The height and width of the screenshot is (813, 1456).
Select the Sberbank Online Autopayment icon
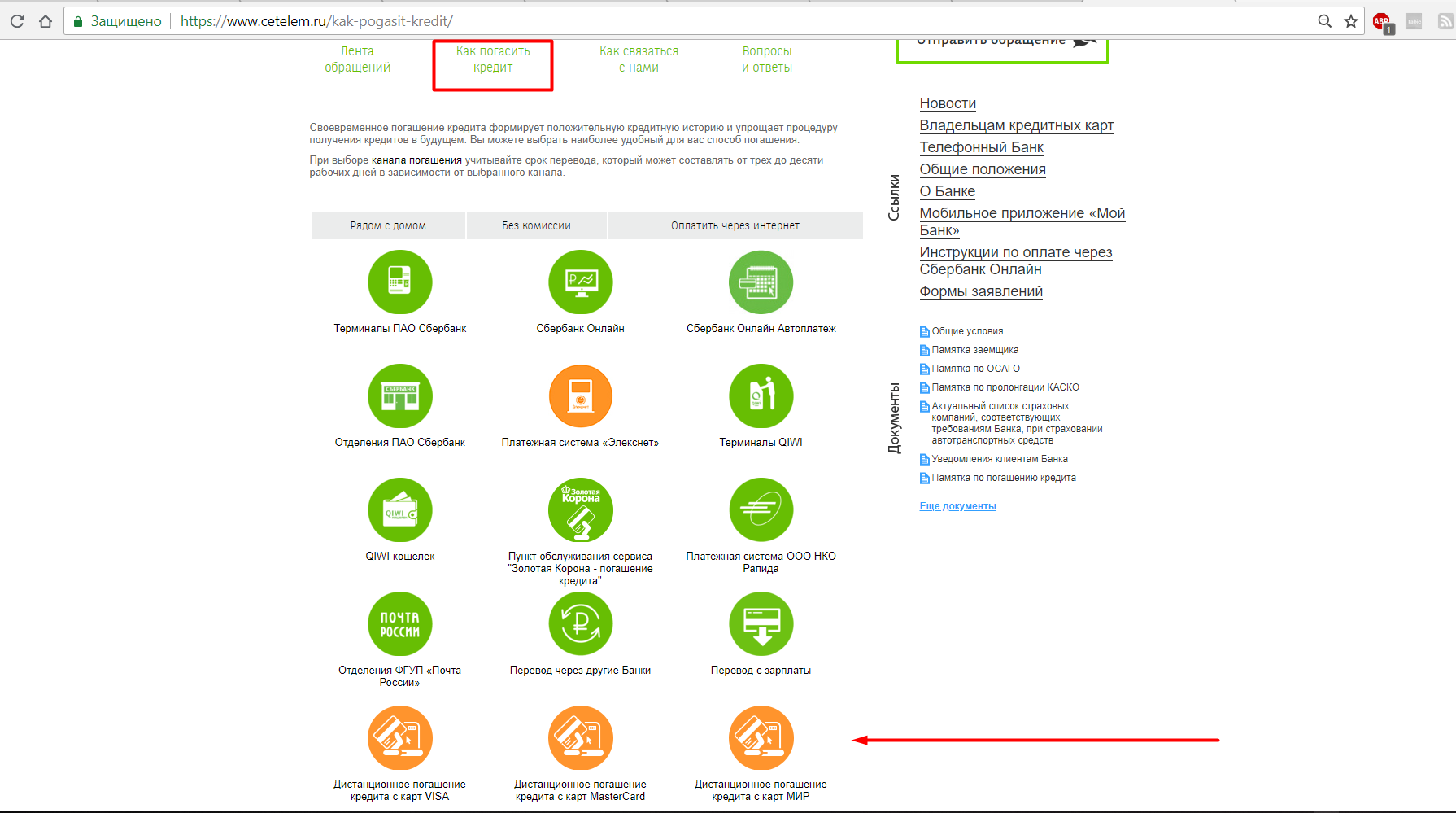point(761,282)
